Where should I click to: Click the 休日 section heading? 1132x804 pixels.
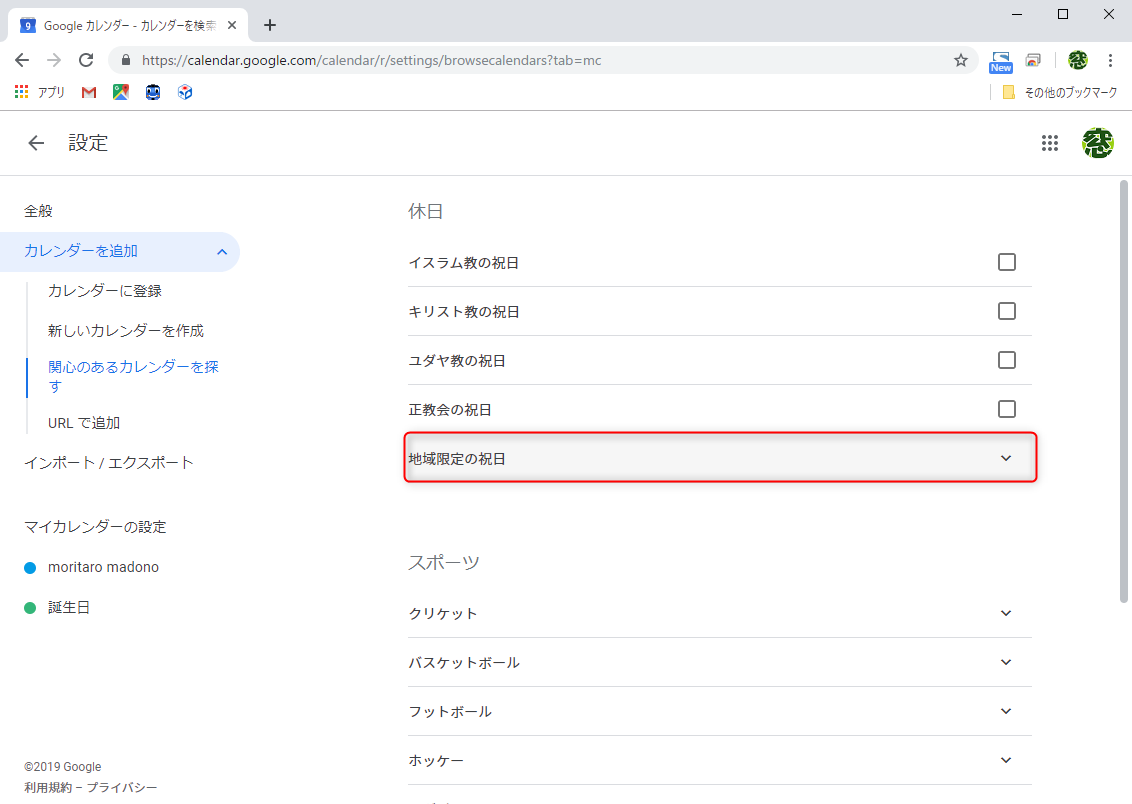[425, 211]
